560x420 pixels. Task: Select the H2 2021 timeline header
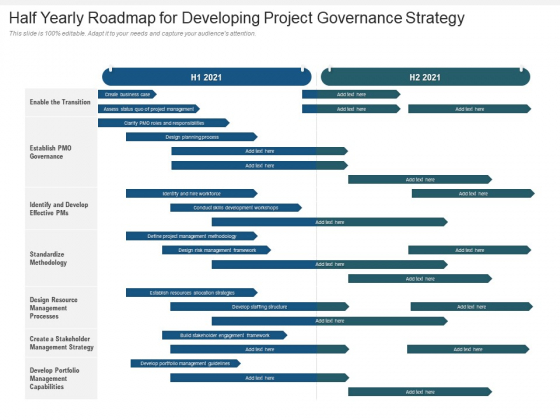pos(425,77)
